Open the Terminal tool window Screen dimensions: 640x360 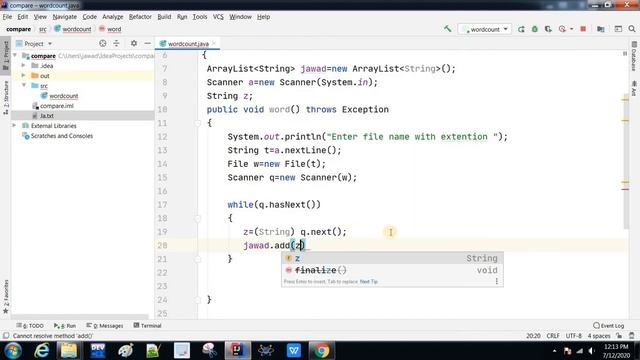[148, 326]
